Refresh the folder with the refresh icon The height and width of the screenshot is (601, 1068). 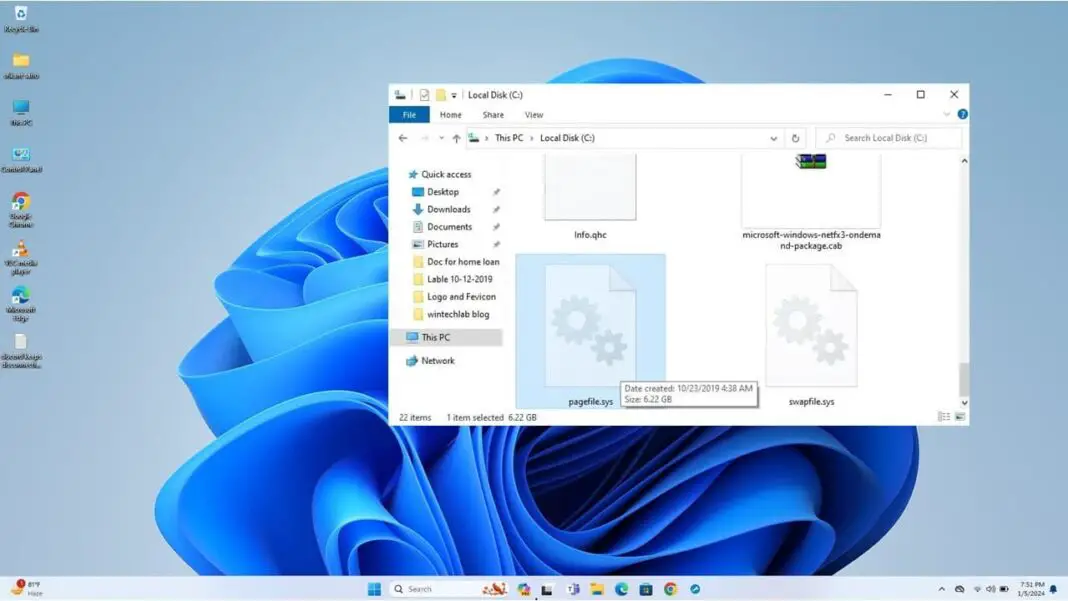795,138
